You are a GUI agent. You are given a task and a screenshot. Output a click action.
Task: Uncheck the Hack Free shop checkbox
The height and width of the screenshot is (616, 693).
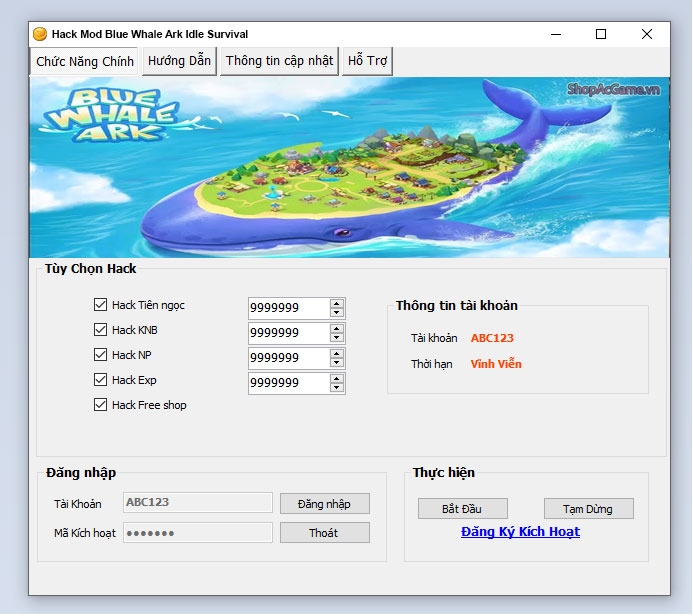pos(100,405)
